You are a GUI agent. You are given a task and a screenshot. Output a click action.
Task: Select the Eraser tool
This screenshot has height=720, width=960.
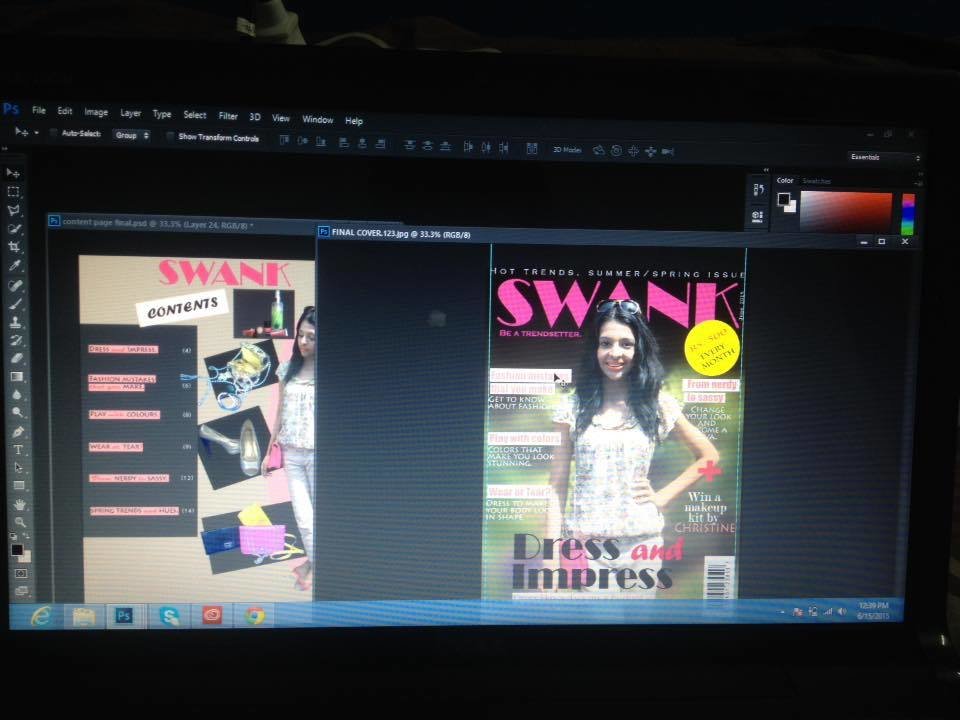coord(17,358)
